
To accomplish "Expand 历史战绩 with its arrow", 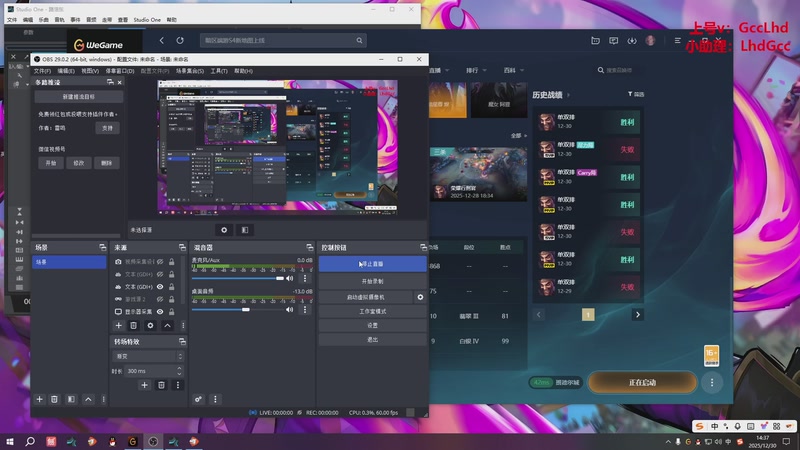I will [x=568, y=95].
